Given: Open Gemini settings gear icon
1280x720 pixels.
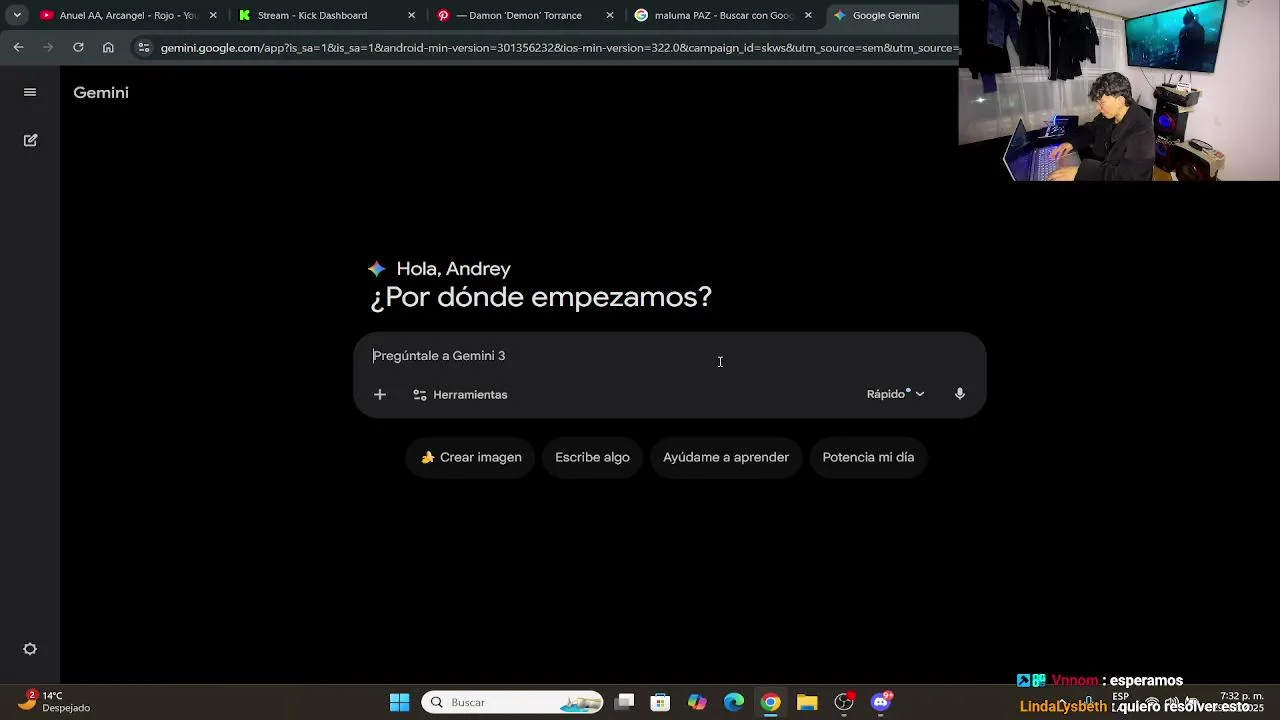Looking at the screenshot, I should (30, 649).
